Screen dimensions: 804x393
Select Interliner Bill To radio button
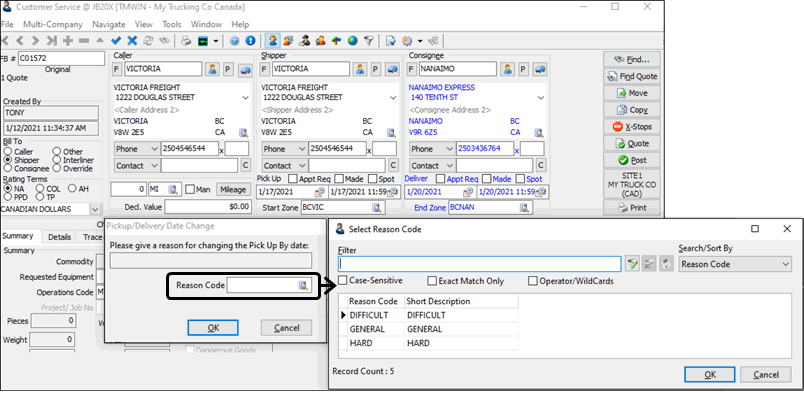point(57,160)
